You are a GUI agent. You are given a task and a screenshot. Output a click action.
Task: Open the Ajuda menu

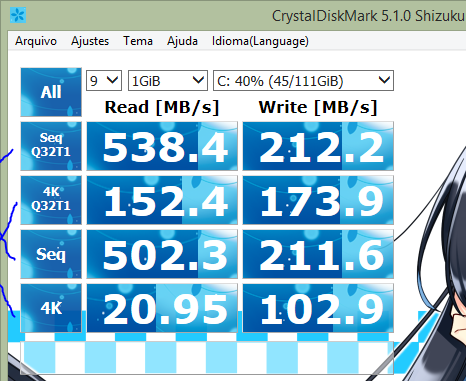pyautogui.click(x=182, y=41)
